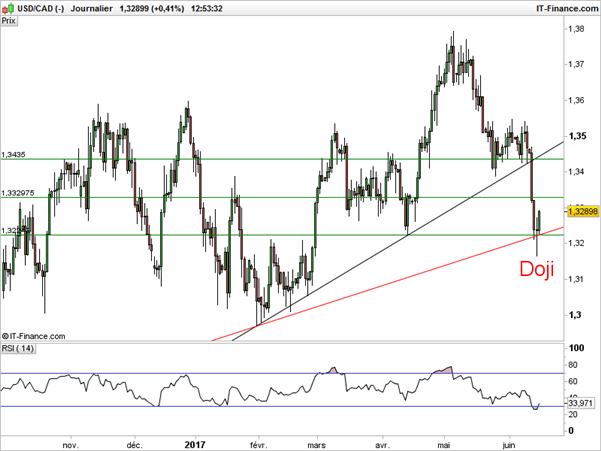Viewport: 601px width, 451px height.
Task: Click the avr. date axis label
Action: point(382,445)
